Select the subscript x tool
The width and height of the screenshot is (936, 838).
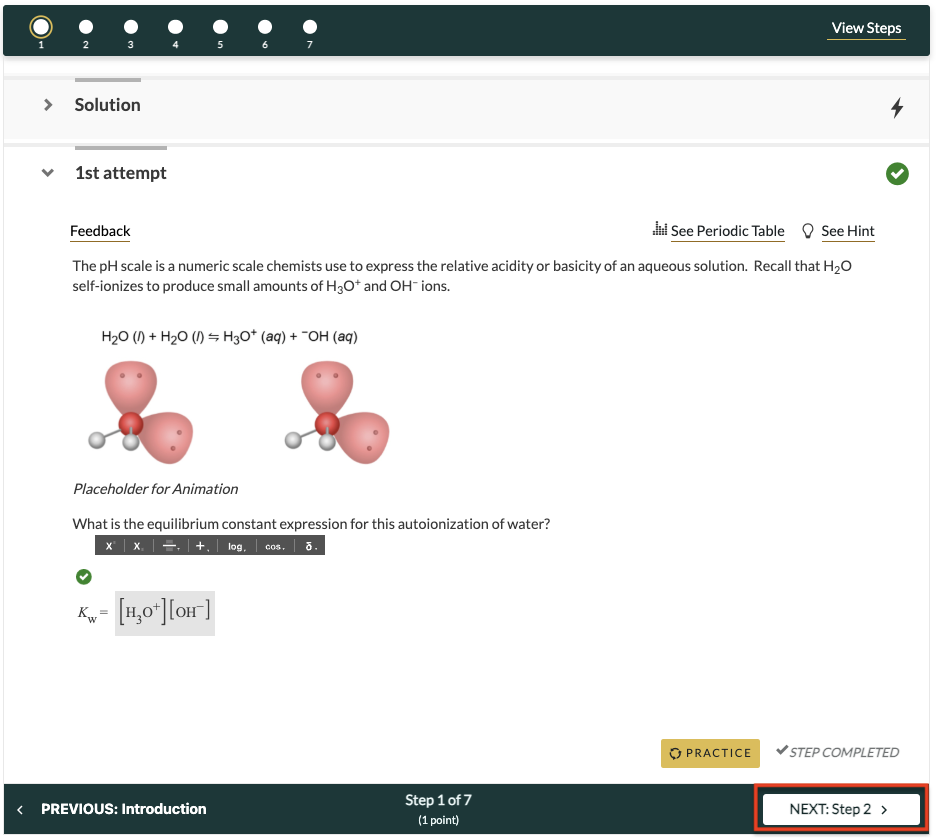point(138,546)
